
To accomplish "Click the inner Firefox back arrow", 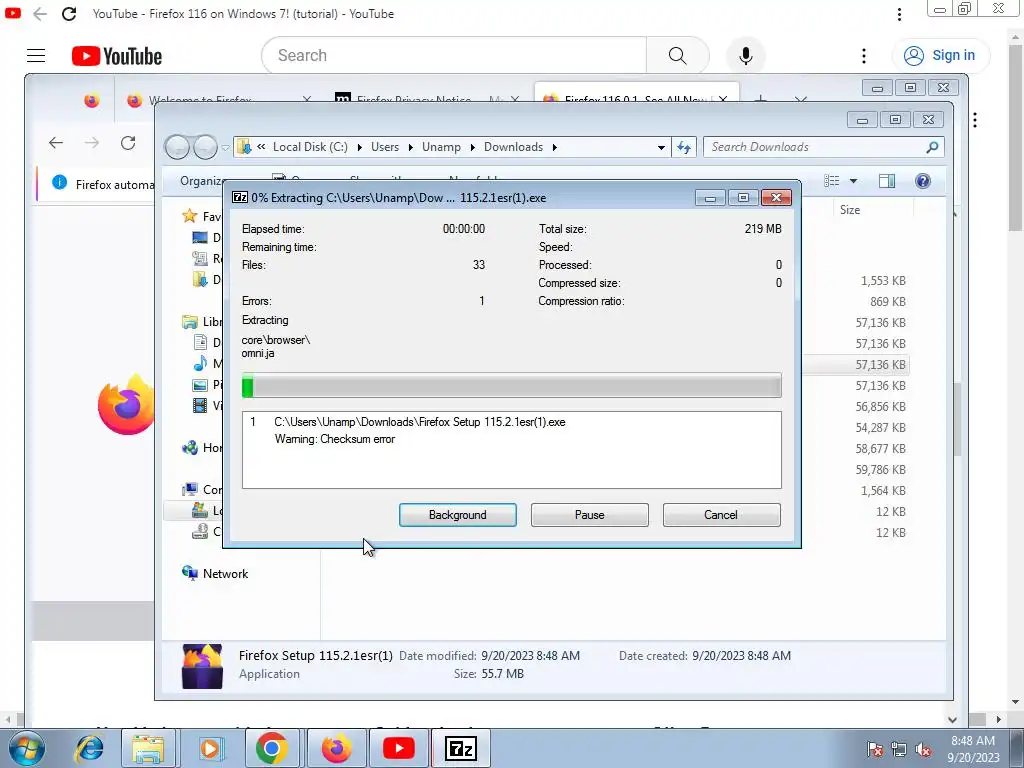I will pos(56,142).
